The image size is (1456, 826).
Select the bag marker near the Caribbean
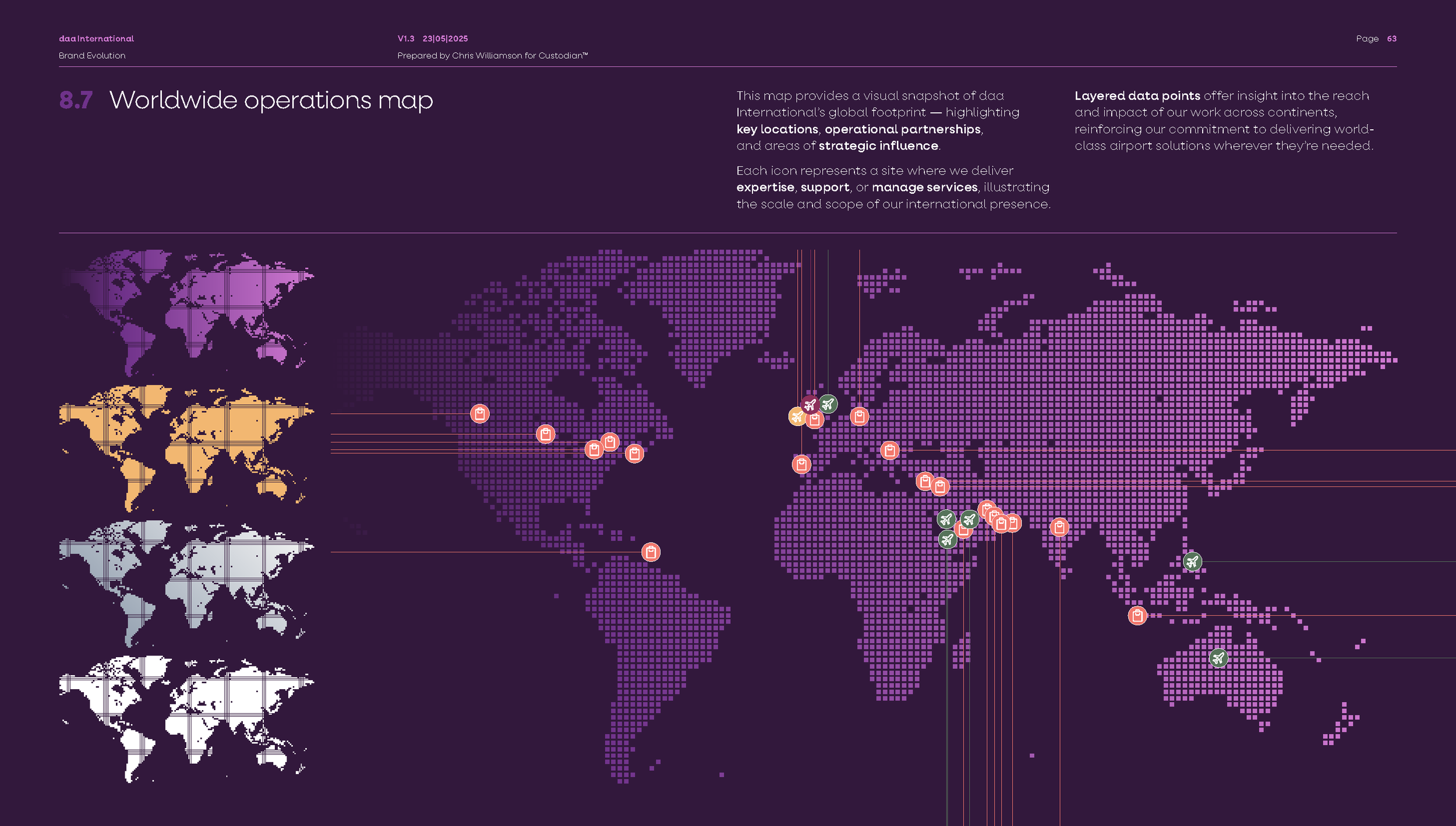coord(651,552)
